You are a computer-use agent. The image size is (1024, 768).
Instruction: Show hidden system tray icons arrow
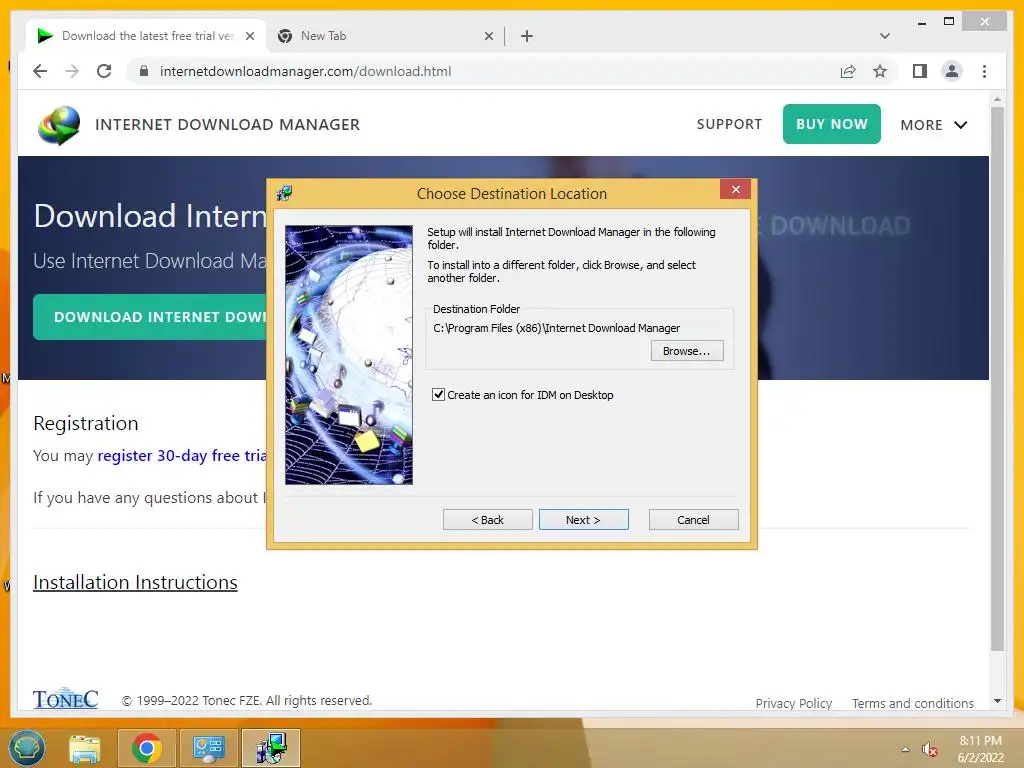(905, 749)
